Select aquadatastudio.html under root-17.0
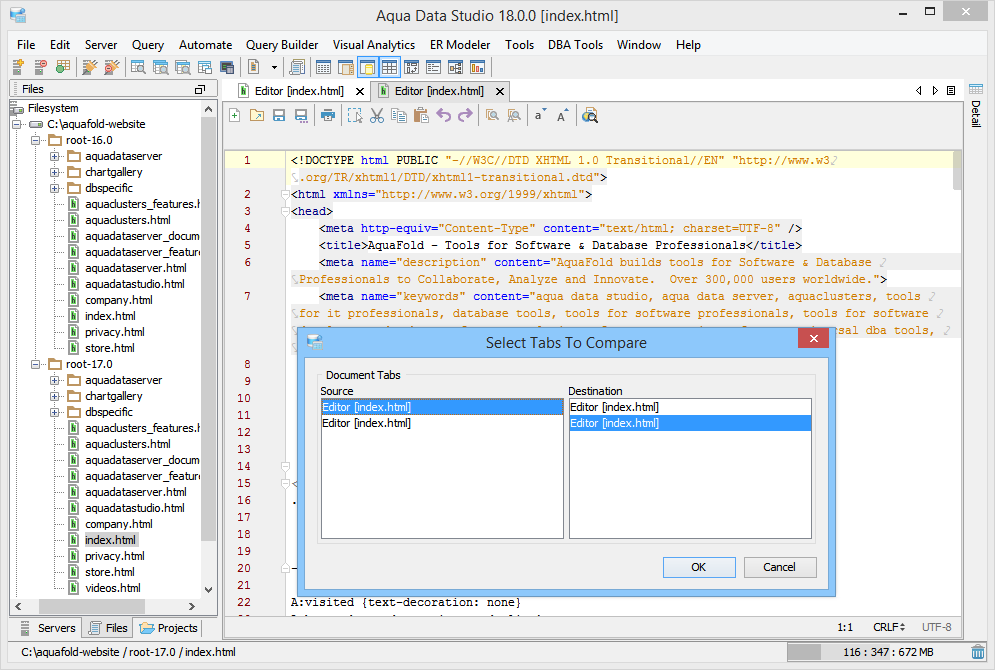Image resolution: width=995 pixels, height=670 pixels. [135, 508]
